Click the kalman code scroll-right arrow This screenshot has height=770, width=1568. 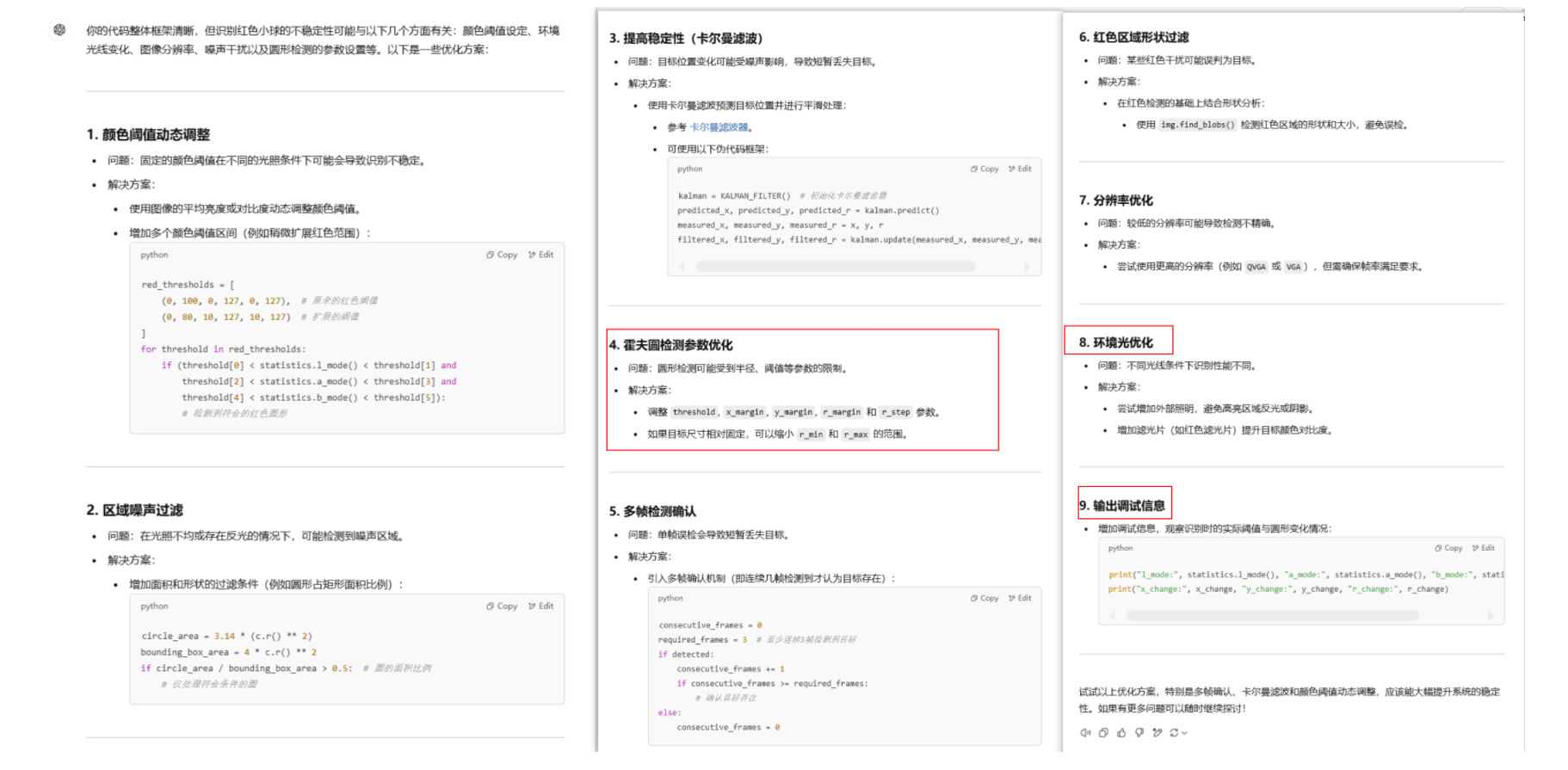click(1027, 267)
